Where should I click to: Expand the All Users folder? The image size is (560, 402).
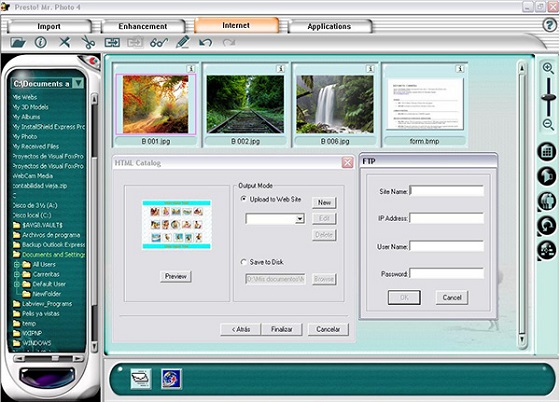click(16, 265)
